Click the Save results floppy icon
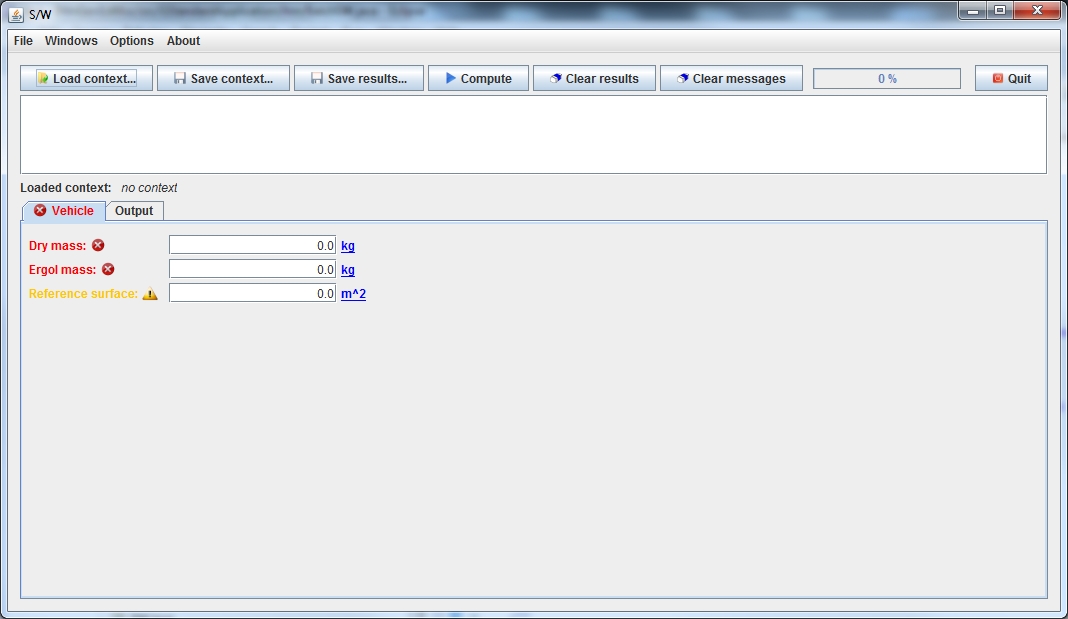1068x619 pixels. click(316, 79)
